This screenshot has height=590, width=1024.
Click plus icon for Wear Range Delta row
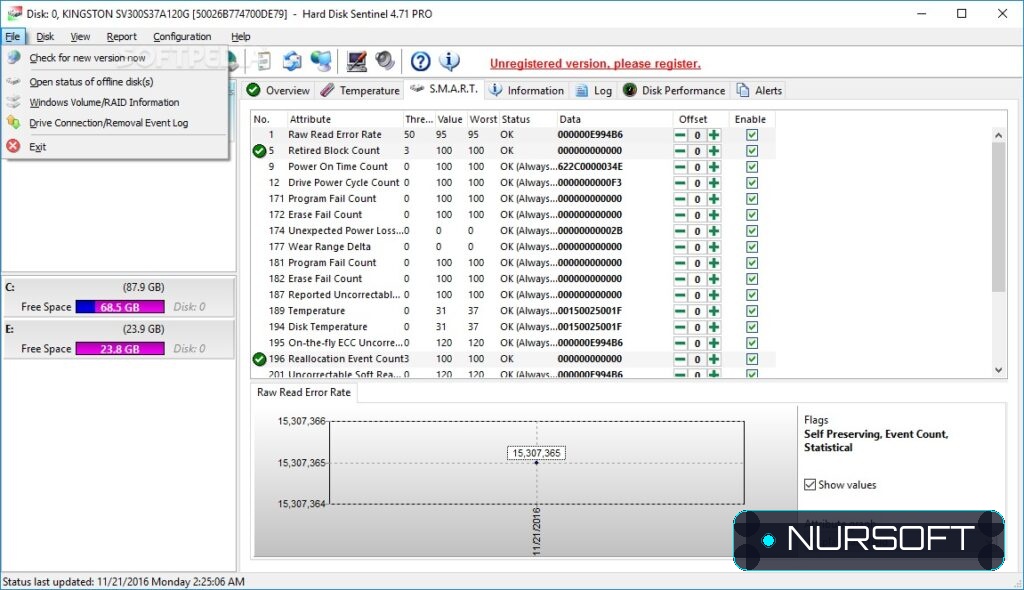[714, 247]
